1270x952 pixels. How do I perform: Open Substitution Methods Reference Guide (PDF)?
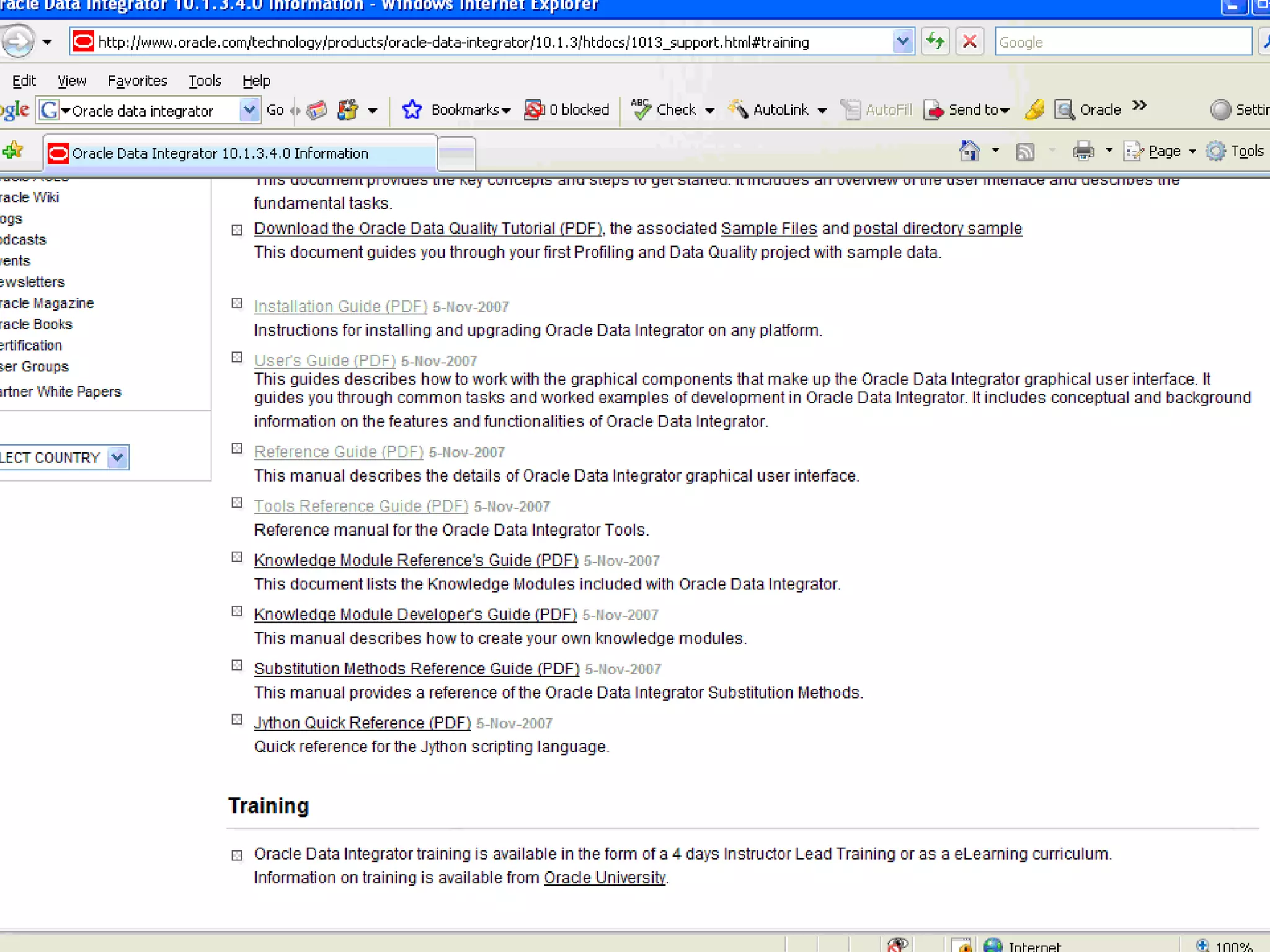417,668
